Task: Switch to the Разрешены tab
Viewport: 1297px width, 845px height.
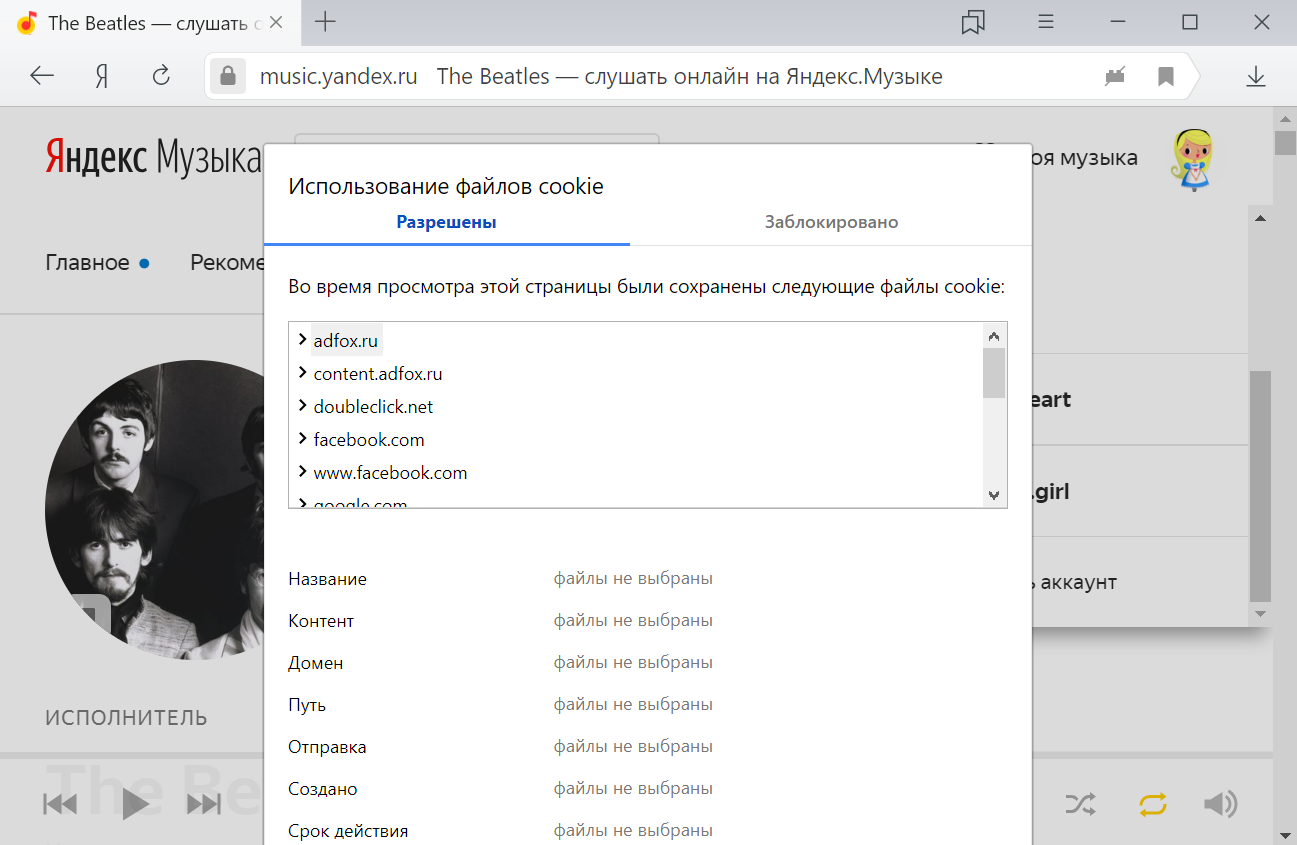Action: pos(447,222)
